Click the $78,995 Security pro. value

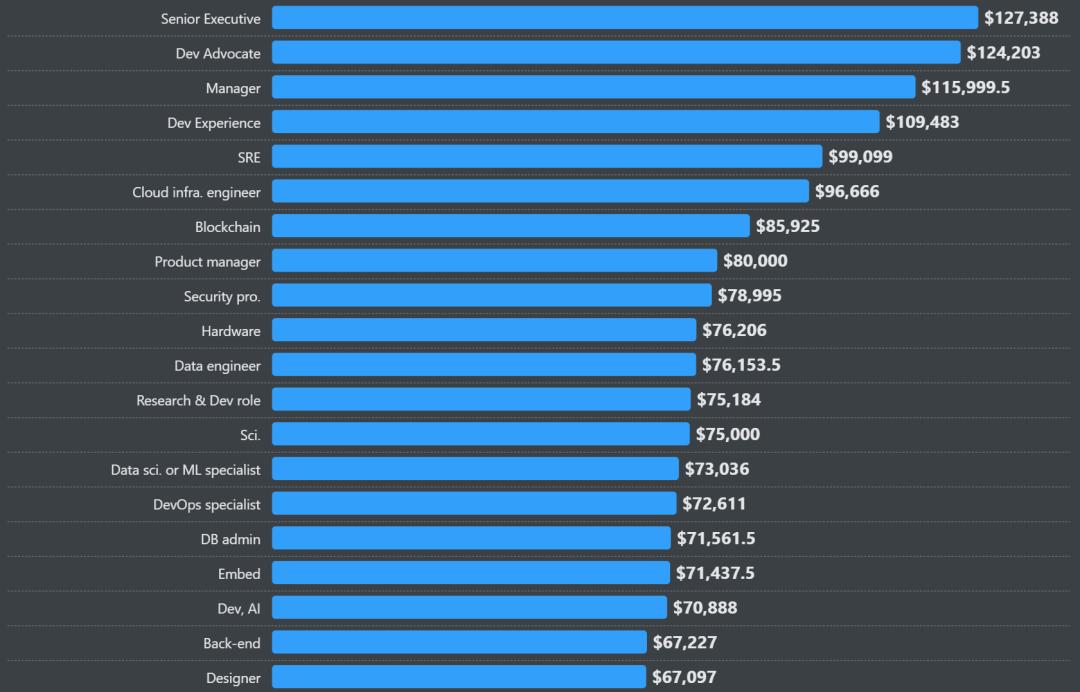click(x=749, y=296)
